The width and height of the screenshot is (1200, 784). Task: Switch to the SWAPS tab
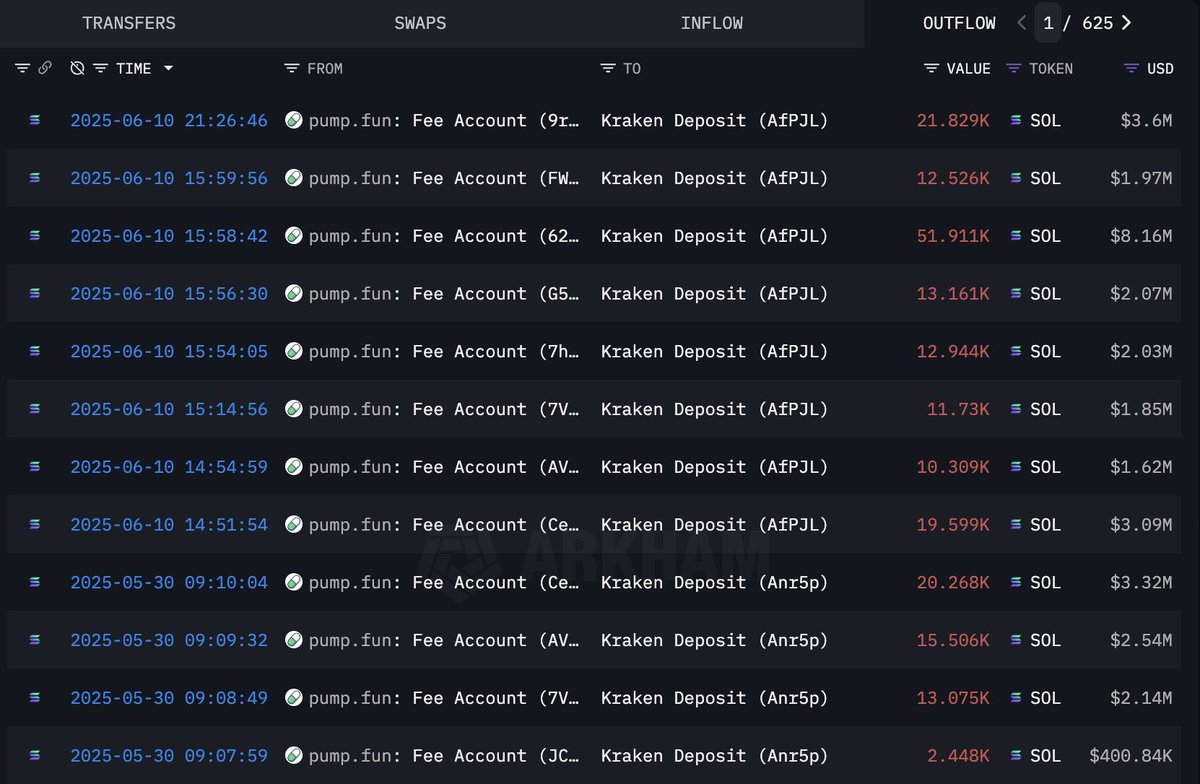420,23
